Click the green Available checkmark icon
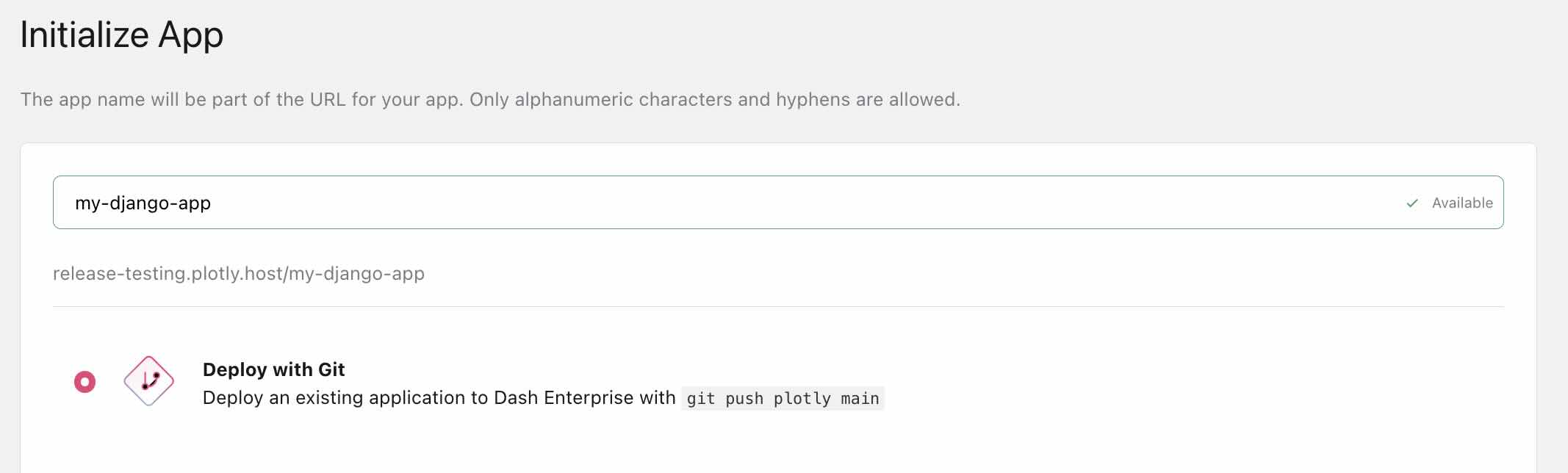Screen dimensions: 1568x473 click(1411, 203)
